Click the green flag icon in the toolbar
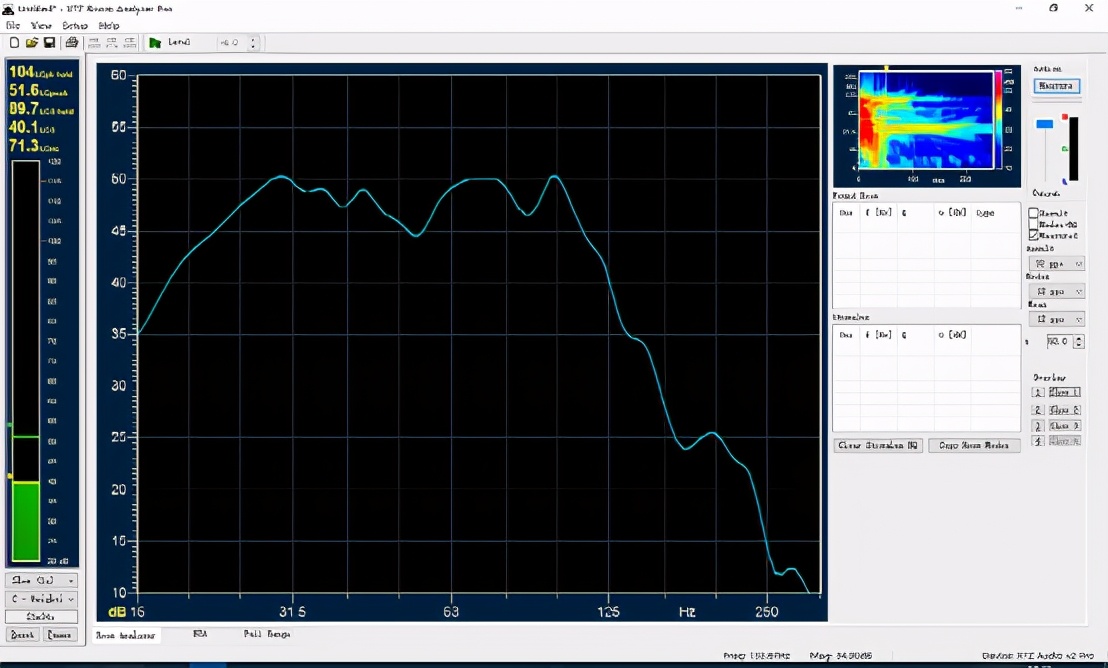Image resolution: width=1108 pixels, height=668 pixels. pos(155,42)
